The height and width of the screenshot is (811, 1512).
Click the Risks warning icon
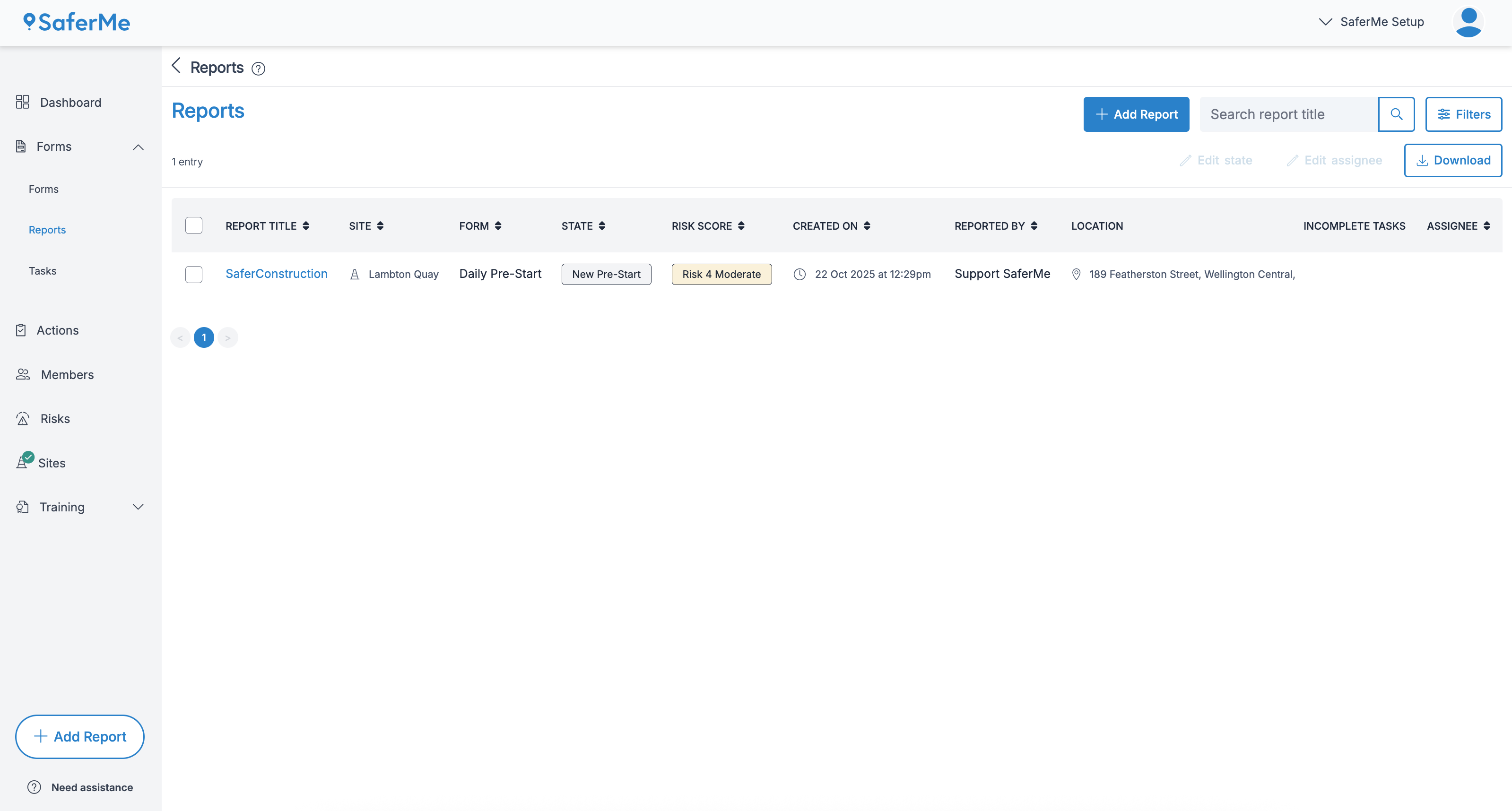click(x=22, y=418)
